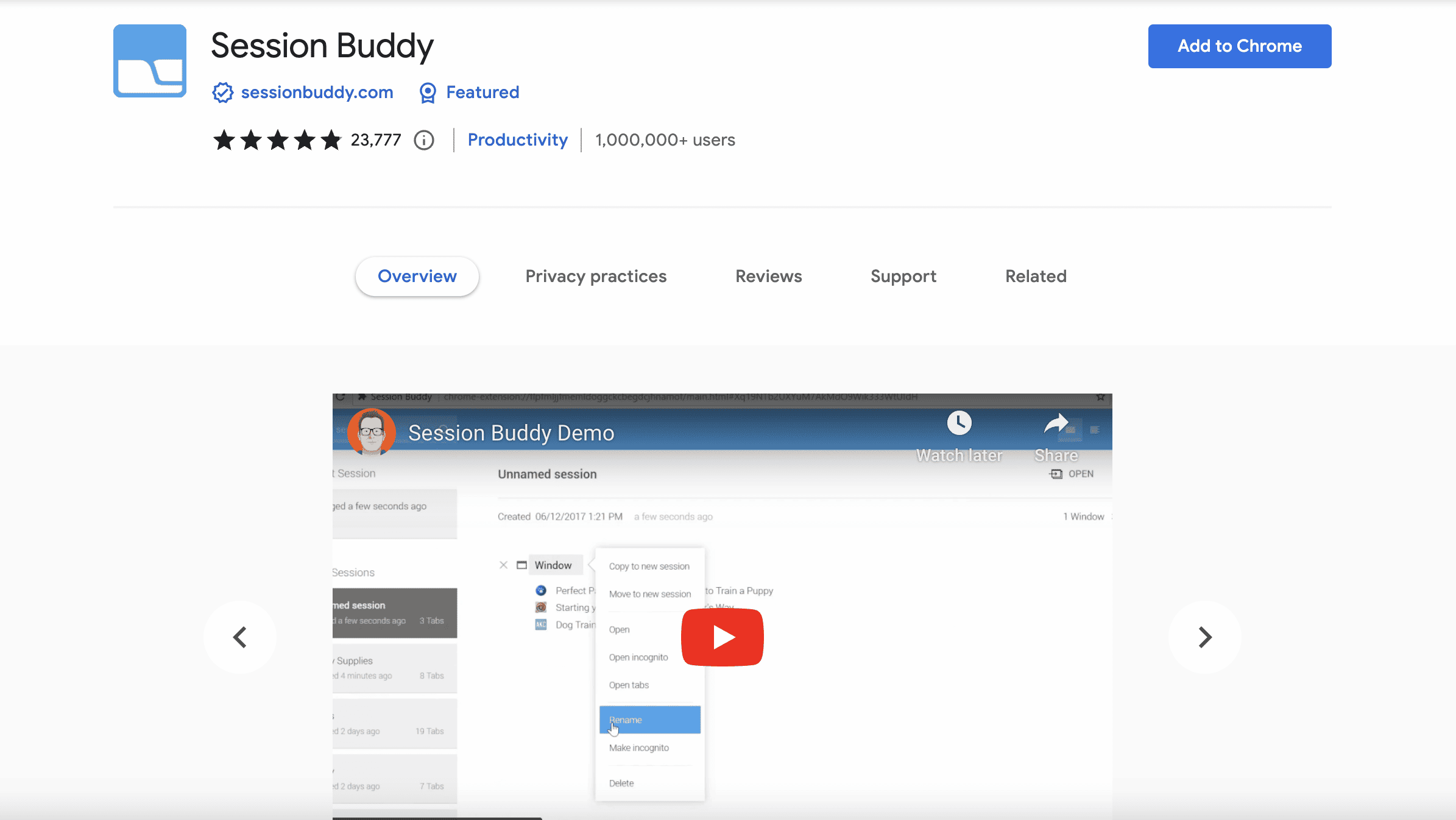The image size is (1456, 820).
Task: Click the 23,777 ratings count
Action: pyautogui.click(x=376, y=140)
